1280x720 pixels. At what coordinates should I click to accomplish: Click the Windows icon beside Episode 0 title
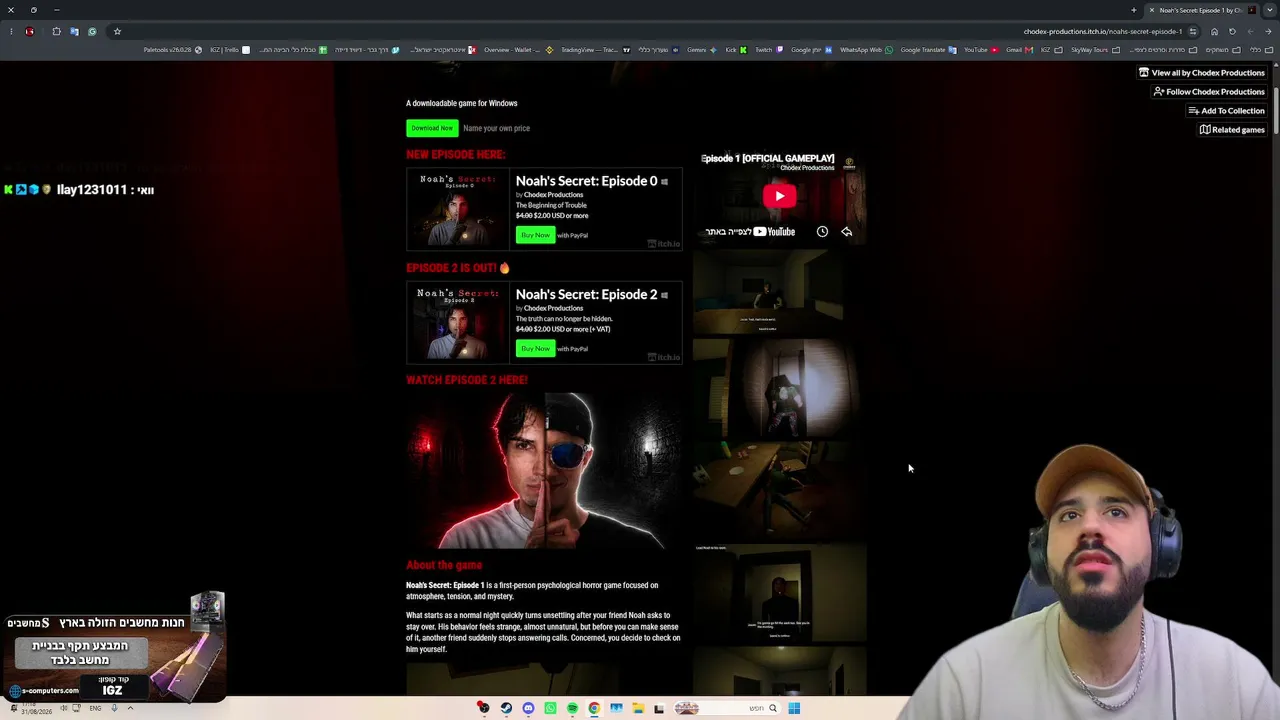coord(665,182)
